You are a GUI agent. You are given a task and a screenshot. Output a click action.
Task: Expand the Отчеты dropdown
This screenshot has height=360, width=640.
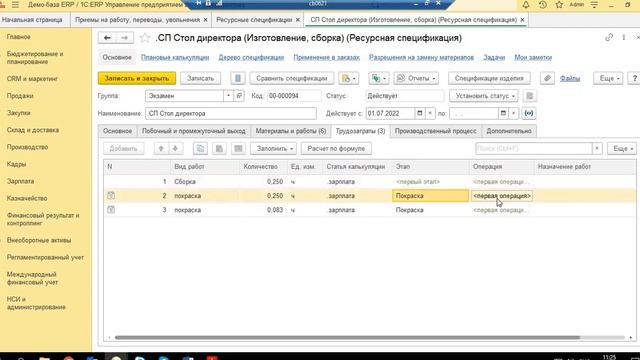[x=416, y=78]
